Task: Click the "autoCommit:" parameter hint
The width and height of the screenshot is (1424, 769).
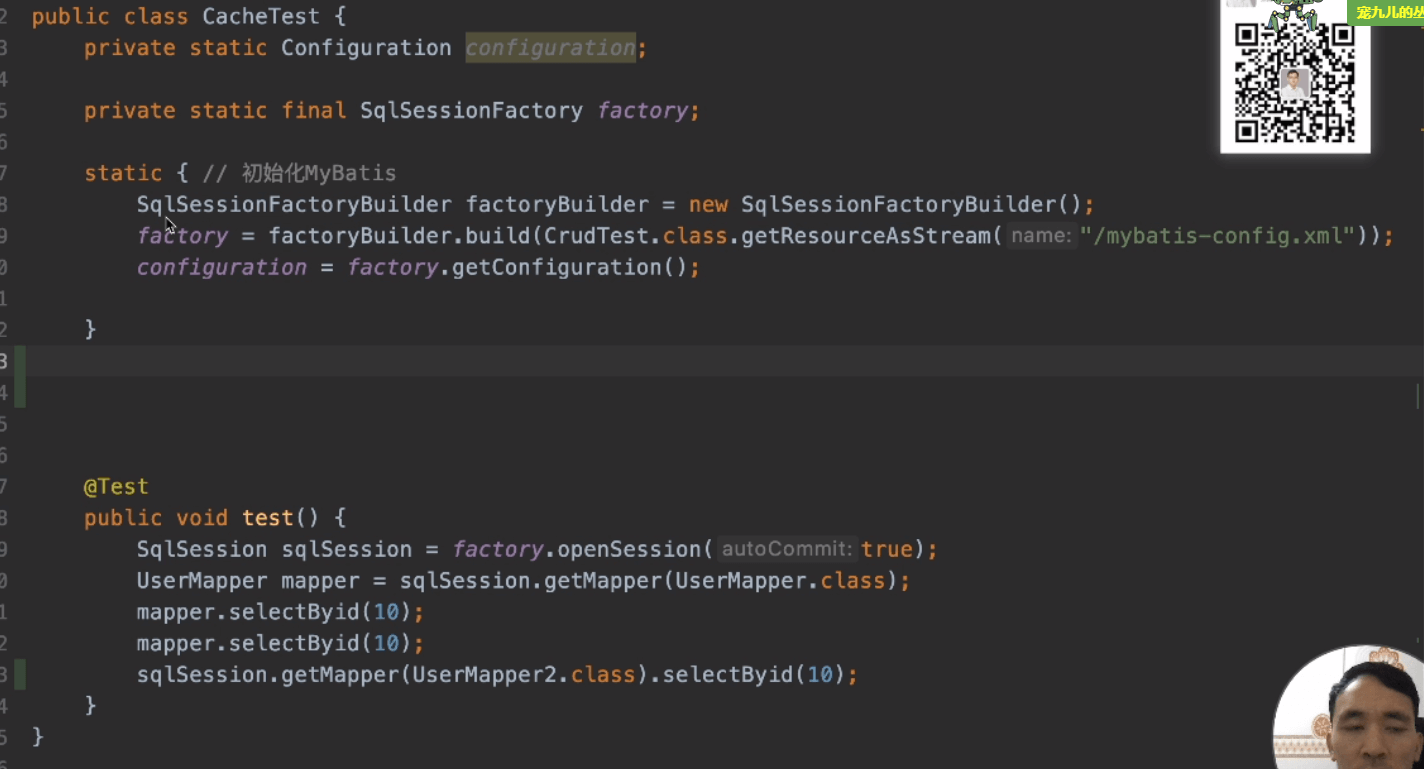Action: [x=788, y=549]
